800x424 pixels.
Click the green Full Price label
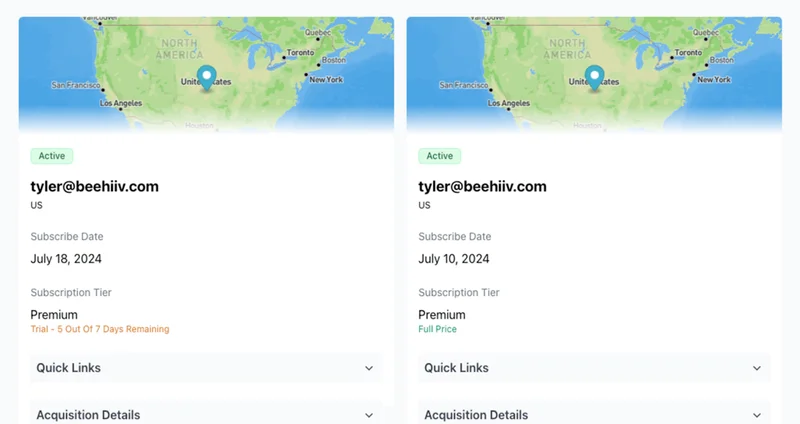[x=439, y=329]
